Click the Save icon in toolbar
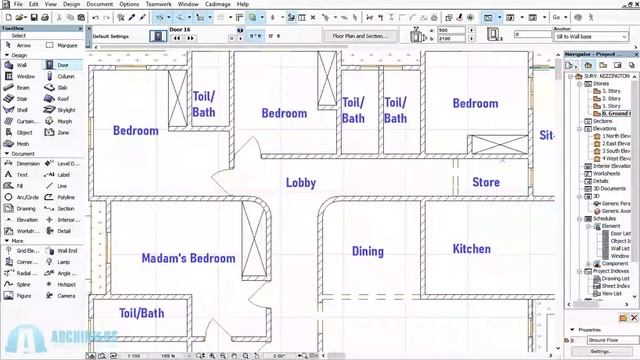The height and width of the screenshot is (360, 640). pos(34,18)
